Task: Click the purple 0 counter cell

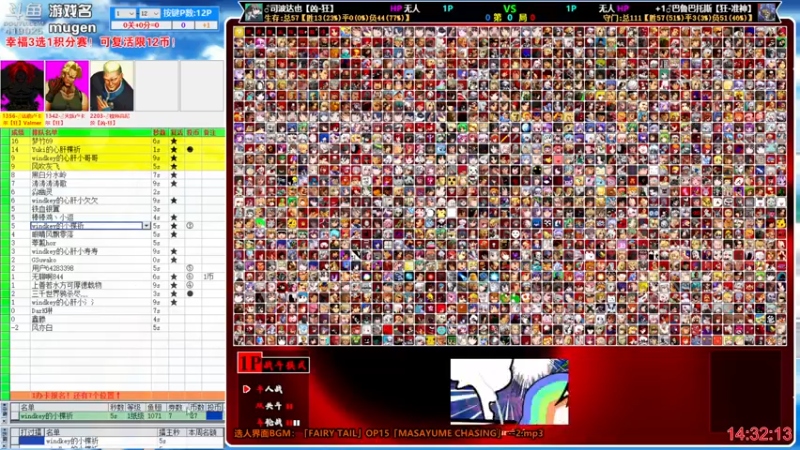Action: pyautogui.click(x=183, y=24)
